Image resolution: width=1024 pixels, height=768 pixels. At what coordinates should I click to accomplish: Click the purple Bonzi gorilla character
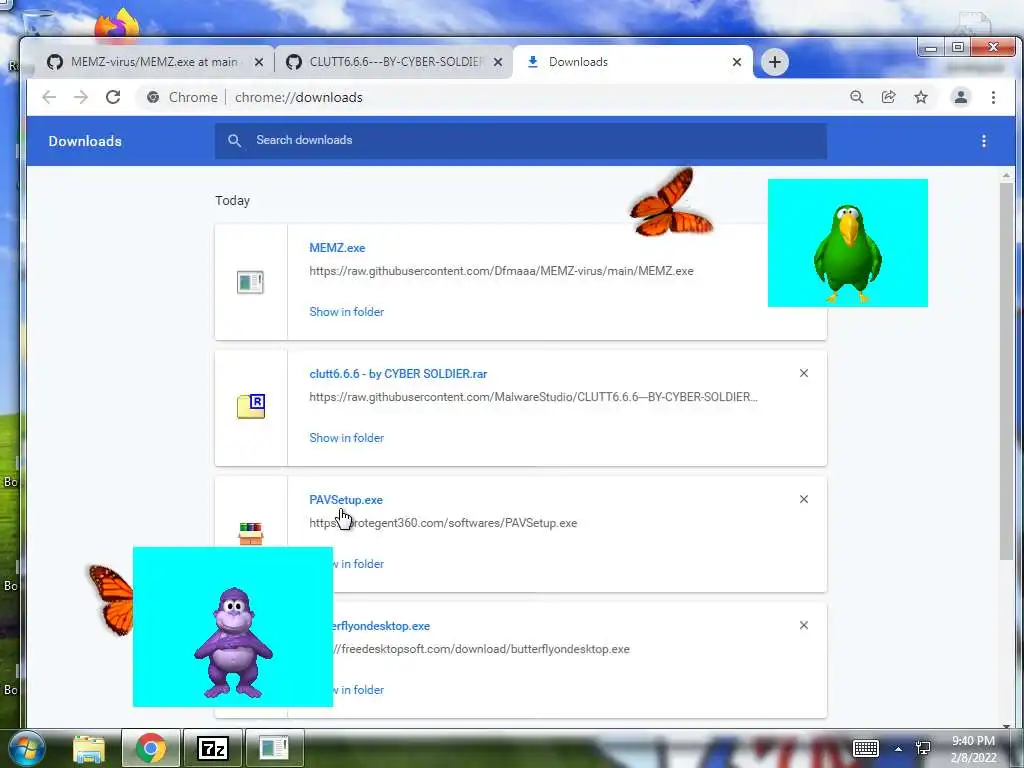point(233,643)
